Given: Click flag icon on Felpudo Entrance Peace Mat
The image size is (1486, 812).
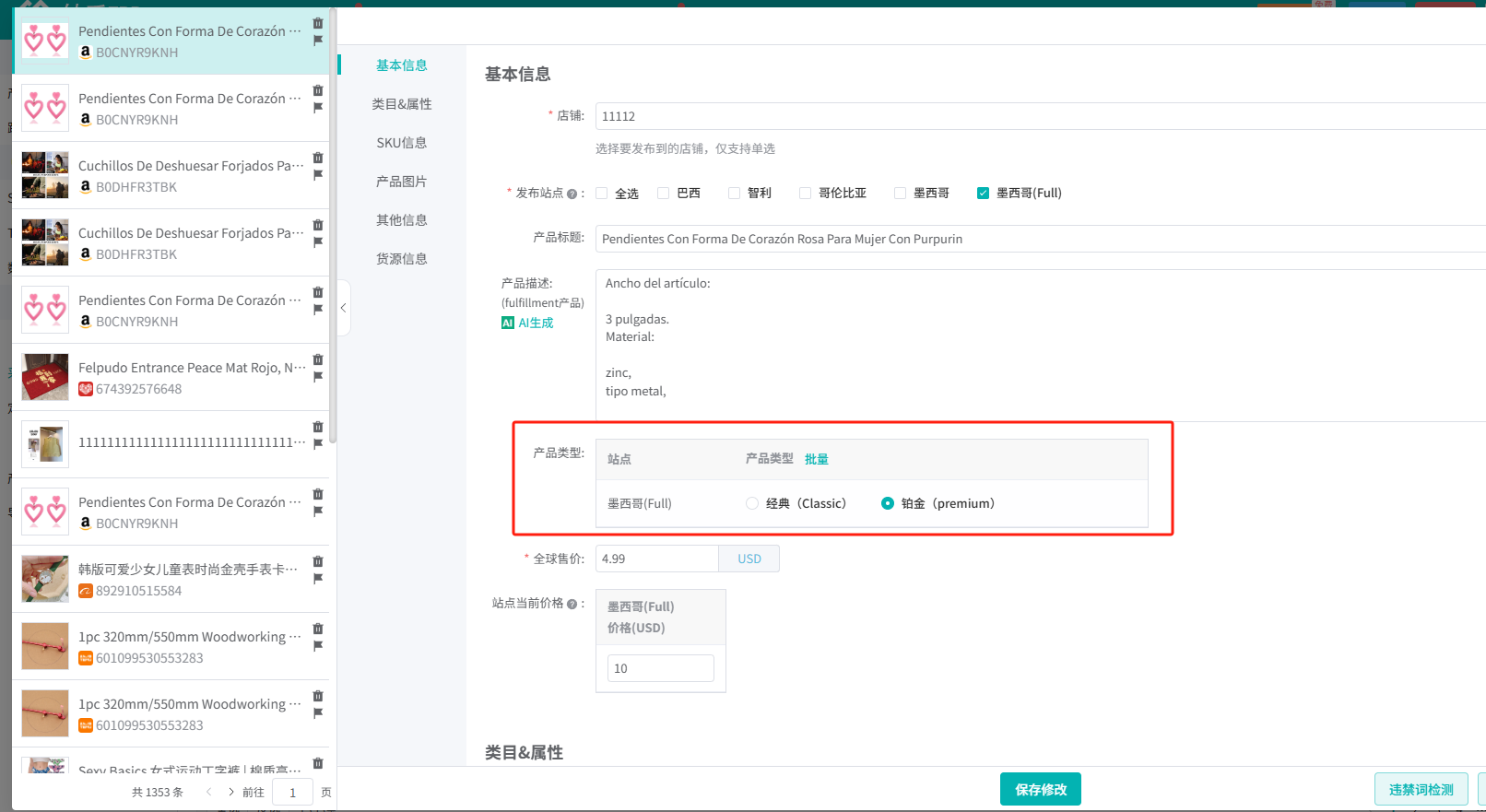Looking at the screenshot, I should tap(318, 376).
